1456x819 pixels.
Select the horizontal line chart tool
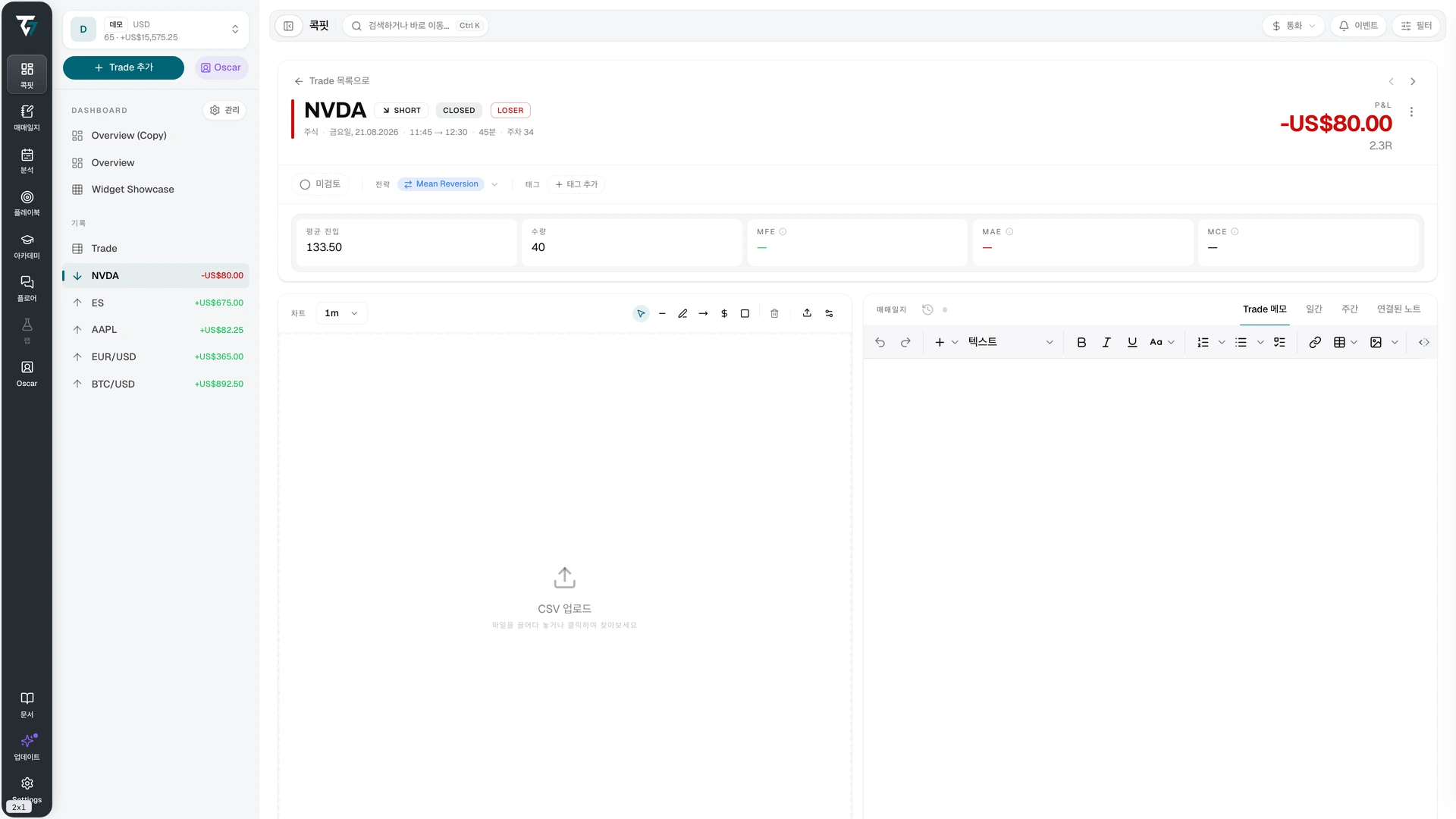tap(662, 313)
